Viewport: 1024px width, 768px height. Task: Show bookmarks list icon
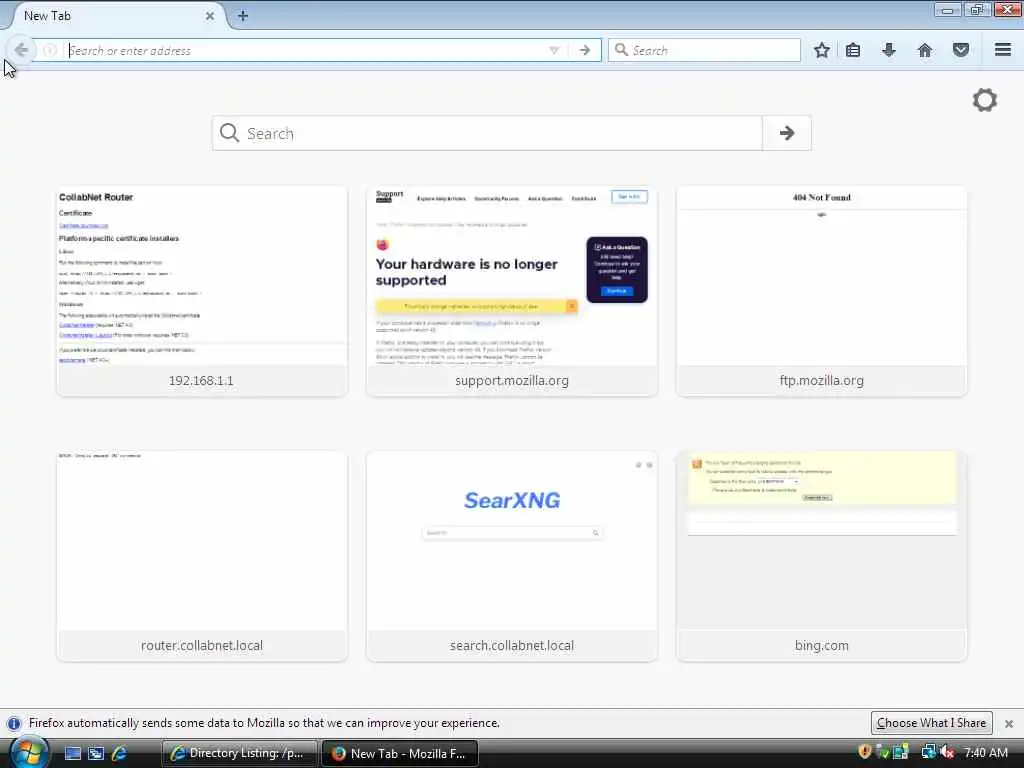(x=853, y=50)
